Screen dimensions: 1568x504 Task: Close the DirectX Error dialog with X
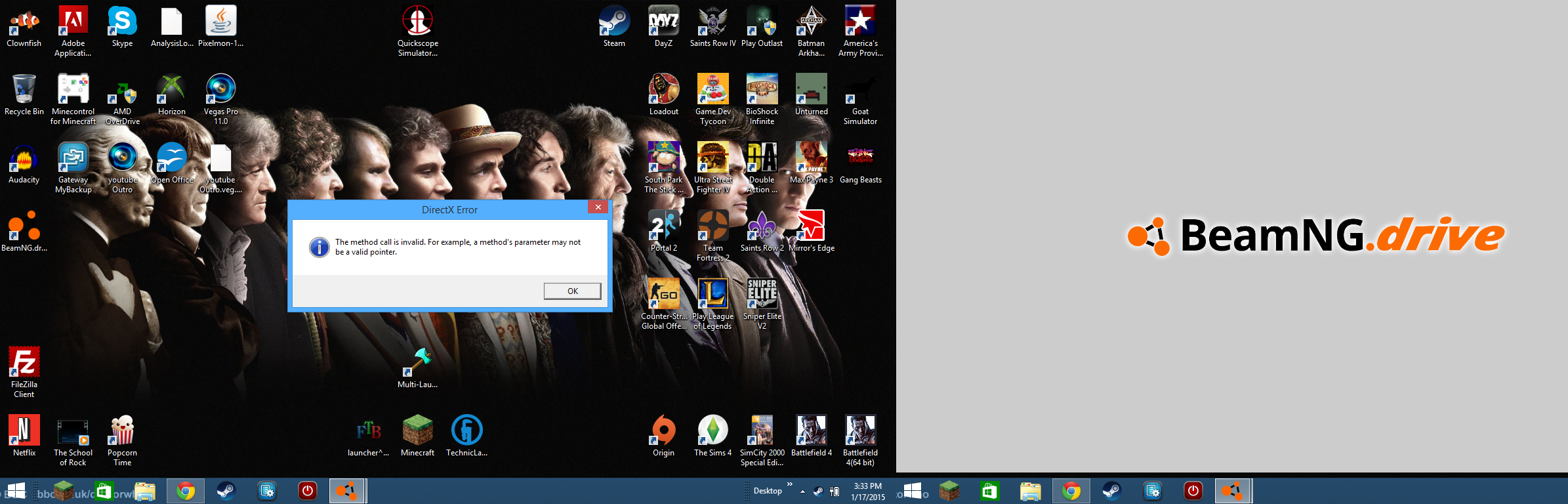[x=598, y=207]
